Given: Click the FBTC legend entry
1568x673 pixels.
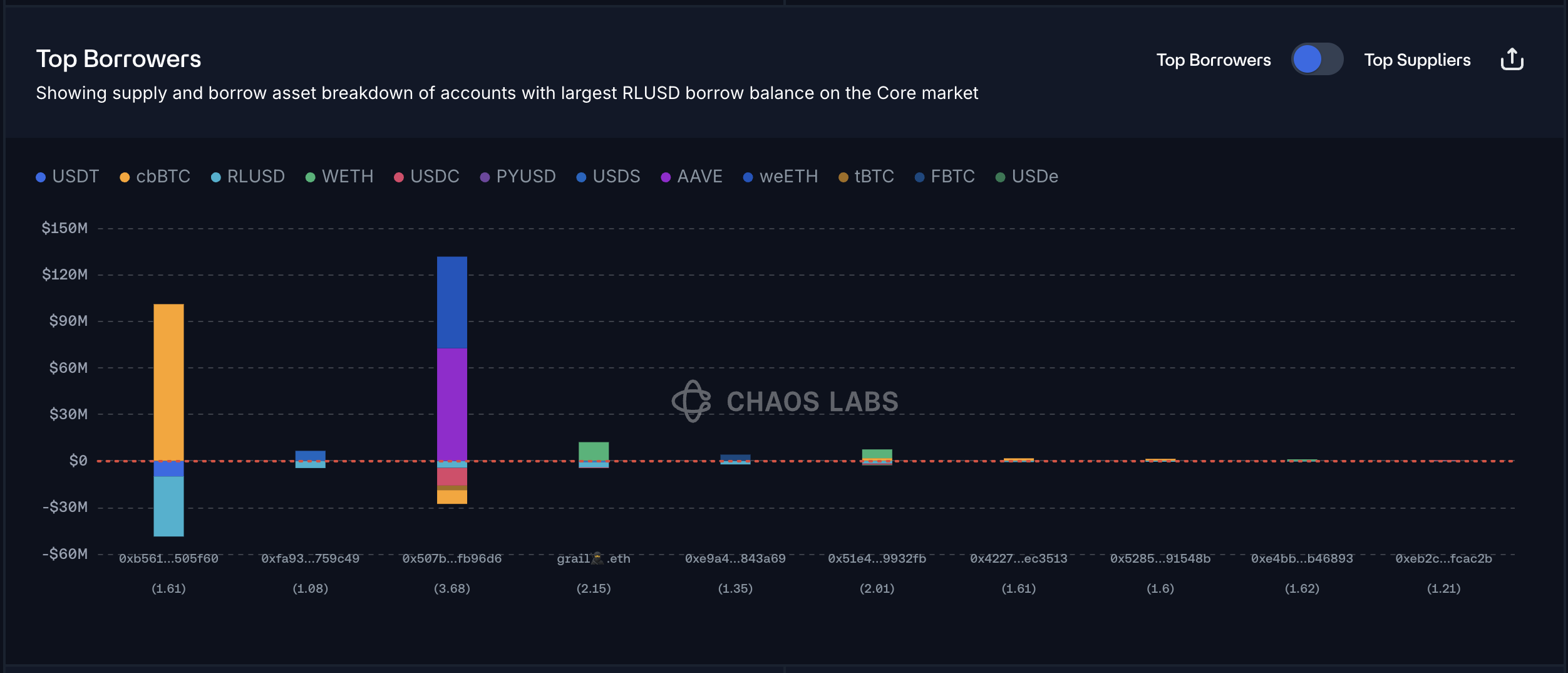Looking at the screenshot, I should [944, 177].
